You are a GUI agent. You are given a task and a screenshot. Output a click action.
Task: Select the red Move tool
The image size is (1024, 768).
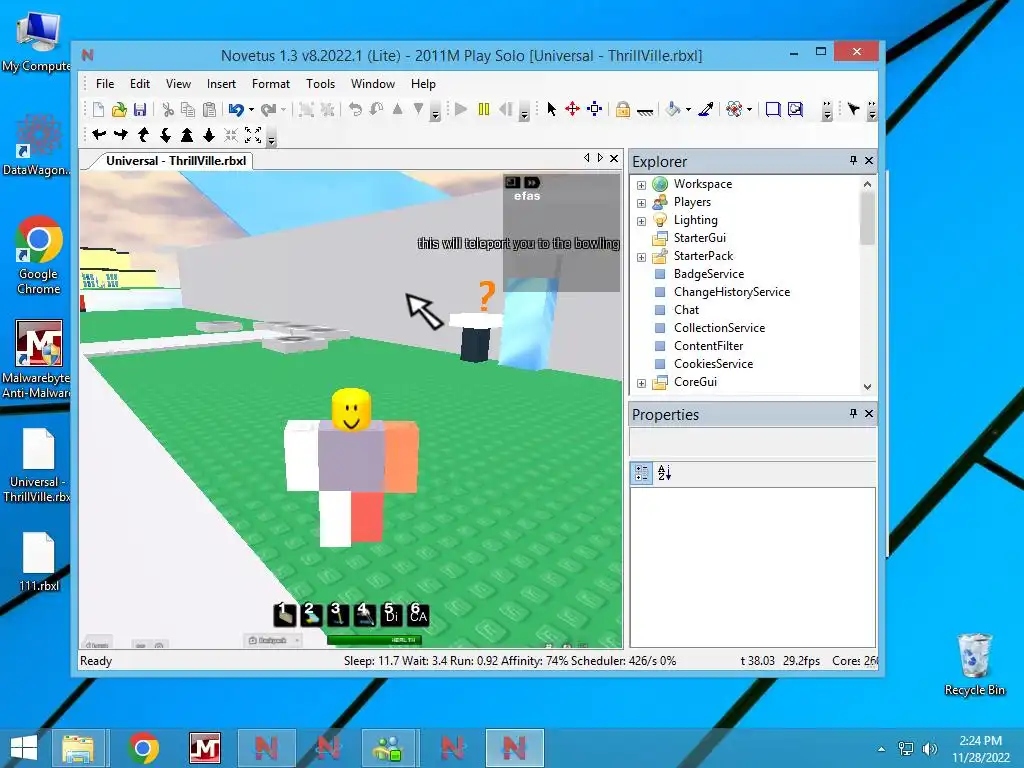(573, 109)
